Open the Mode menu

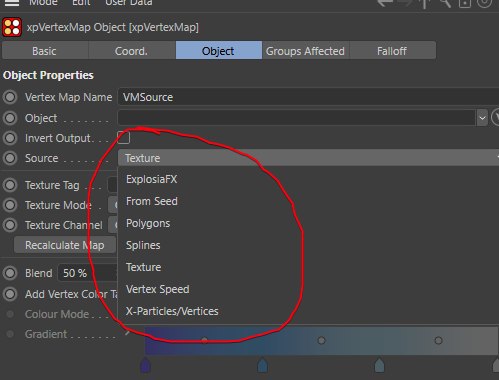43,3
